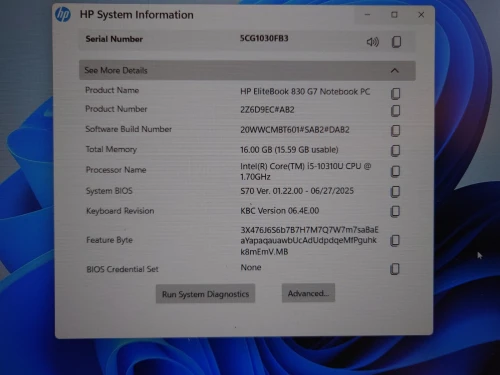
Task: Copy the Serial Number value
Action: point(396,42)
